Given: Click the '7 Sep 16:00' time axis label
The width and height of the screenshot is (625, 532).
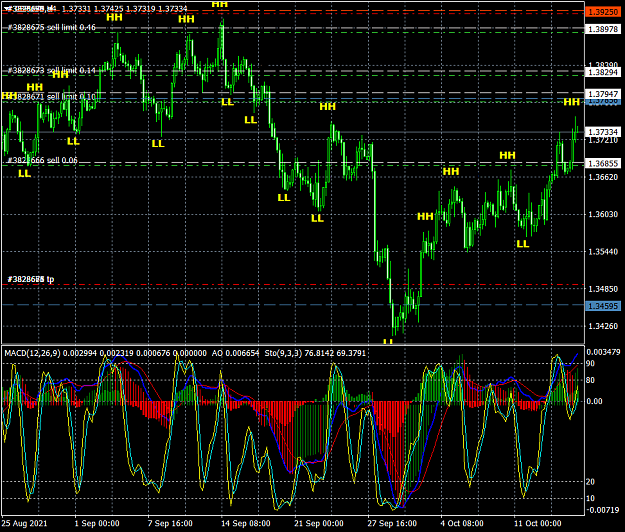Looking at the screenshot, I should 170,523.
